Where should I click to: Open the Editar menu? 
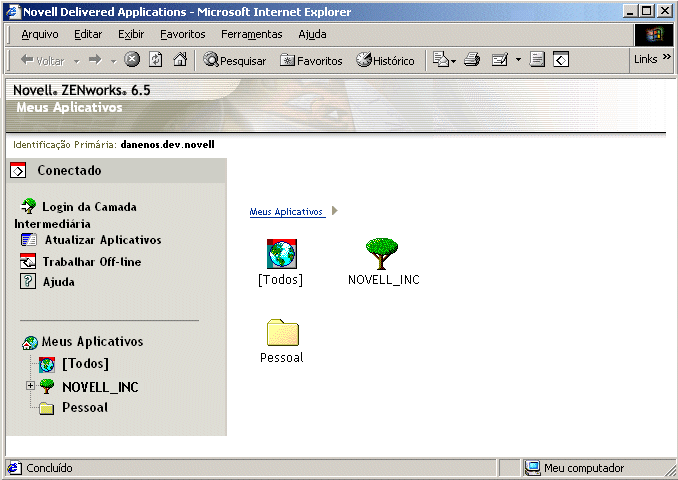pyautogui.click(x=88, y=34)
